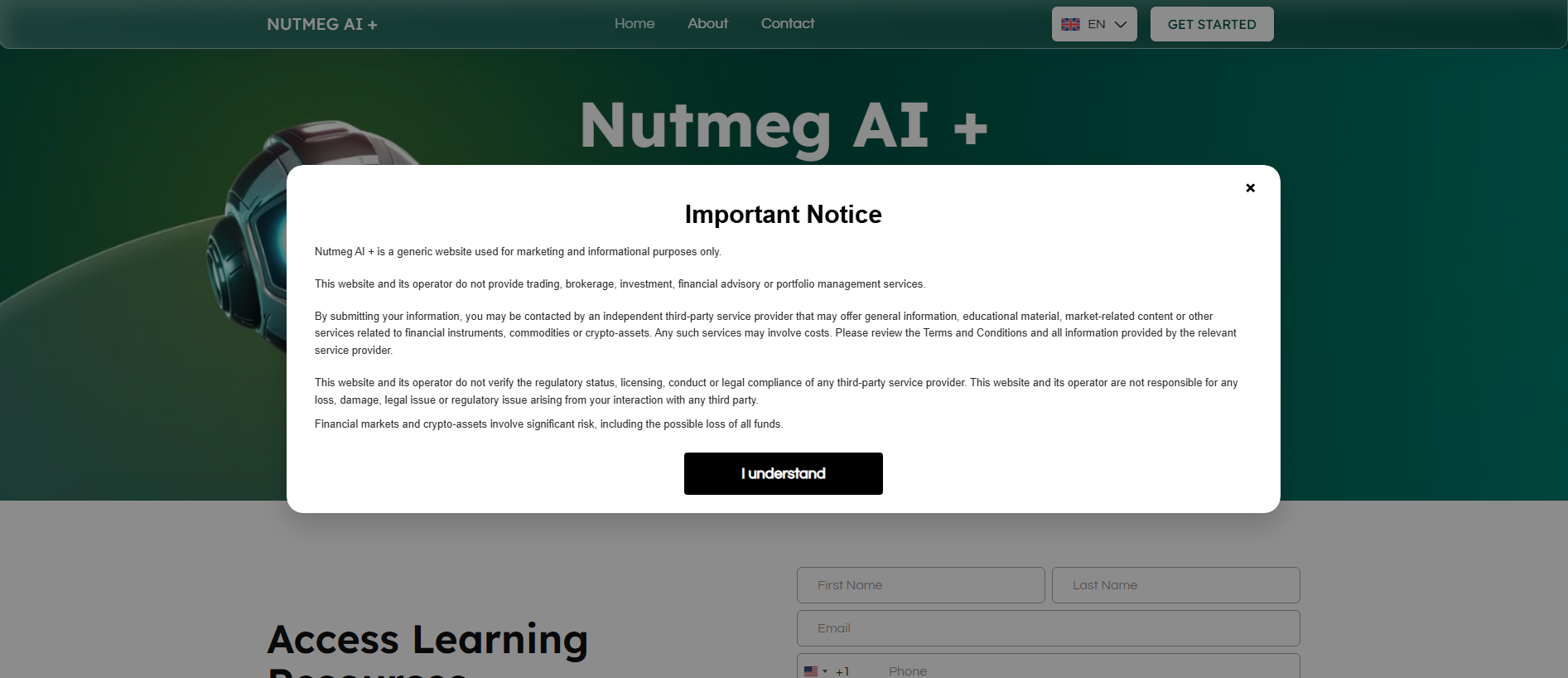Click the NUTMEG AI + logo

(x=322, y=24)
